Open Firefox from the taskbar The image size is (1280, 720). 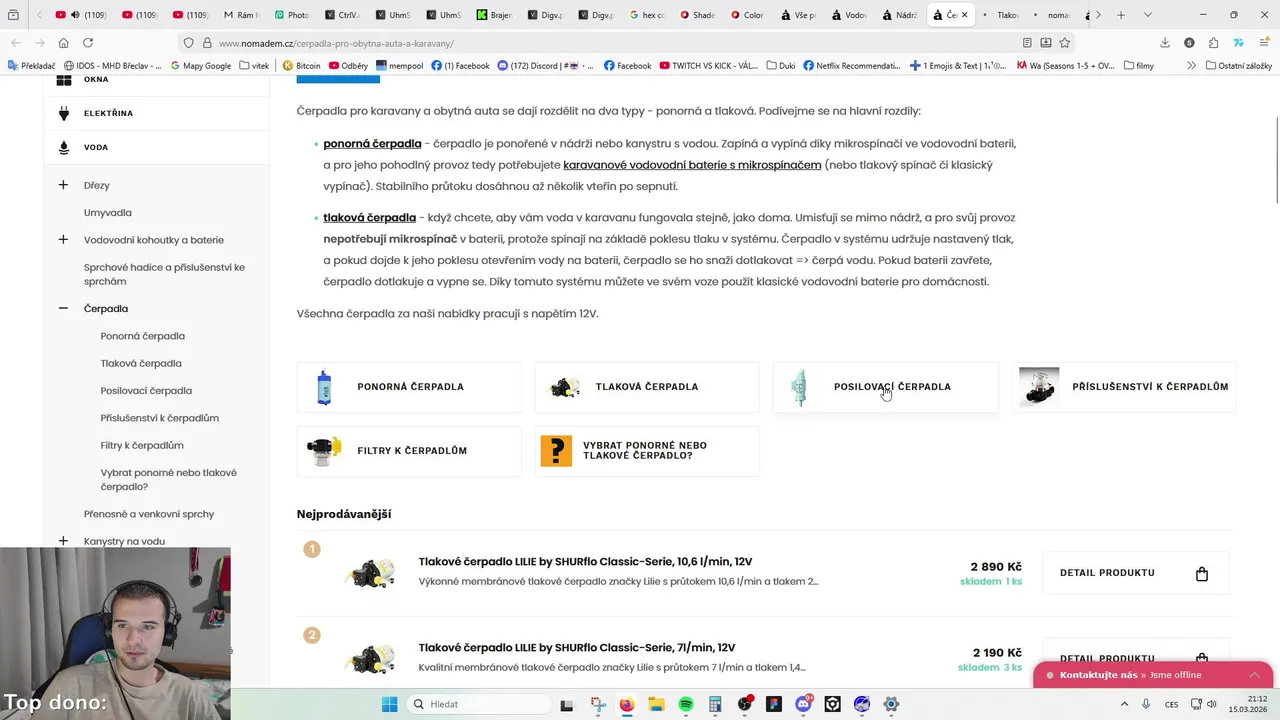[627, 704]
